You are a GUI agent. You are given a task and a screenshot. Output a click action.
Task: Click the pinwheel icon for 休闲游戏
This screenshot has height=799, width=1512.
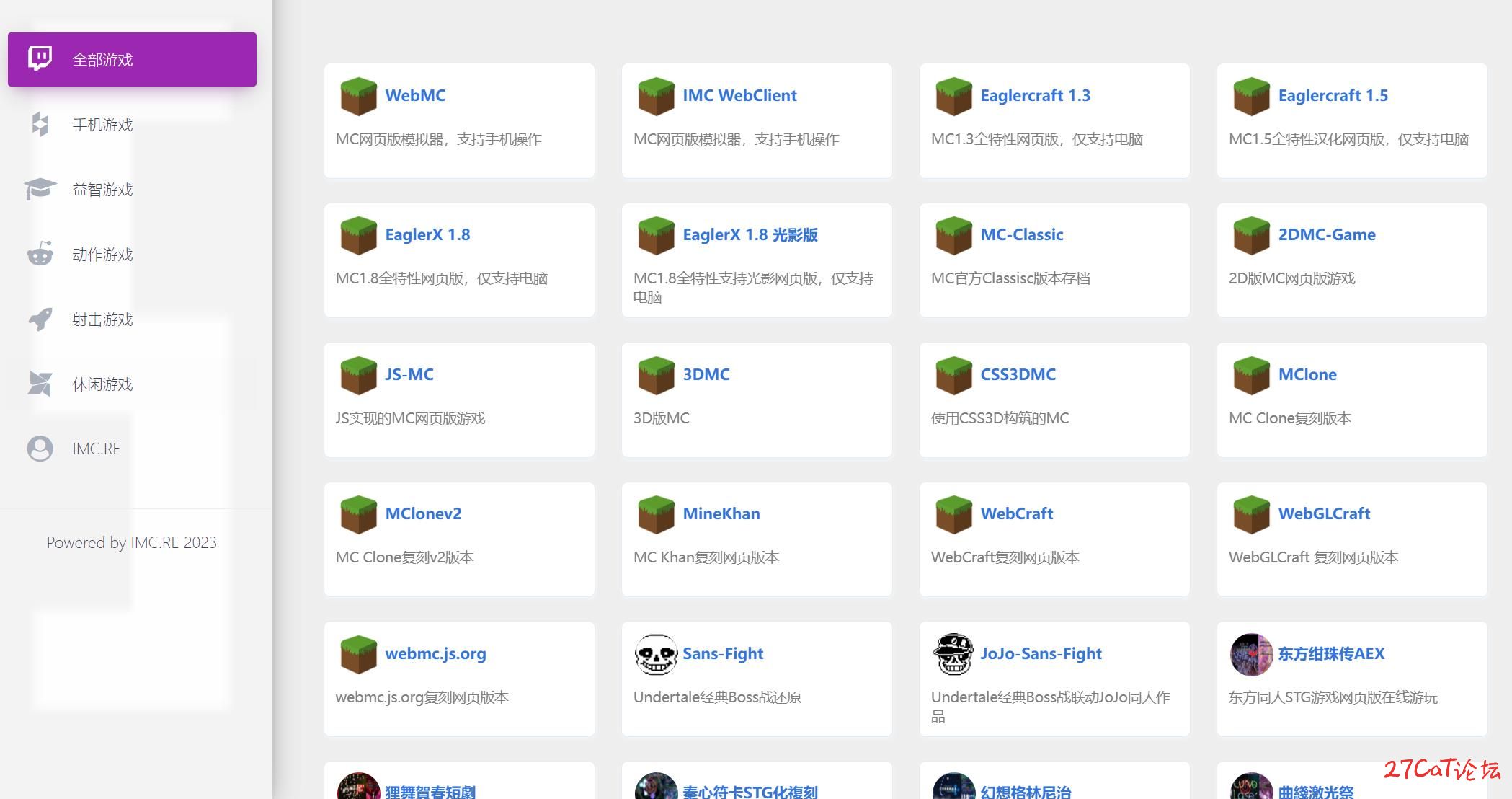40,384
